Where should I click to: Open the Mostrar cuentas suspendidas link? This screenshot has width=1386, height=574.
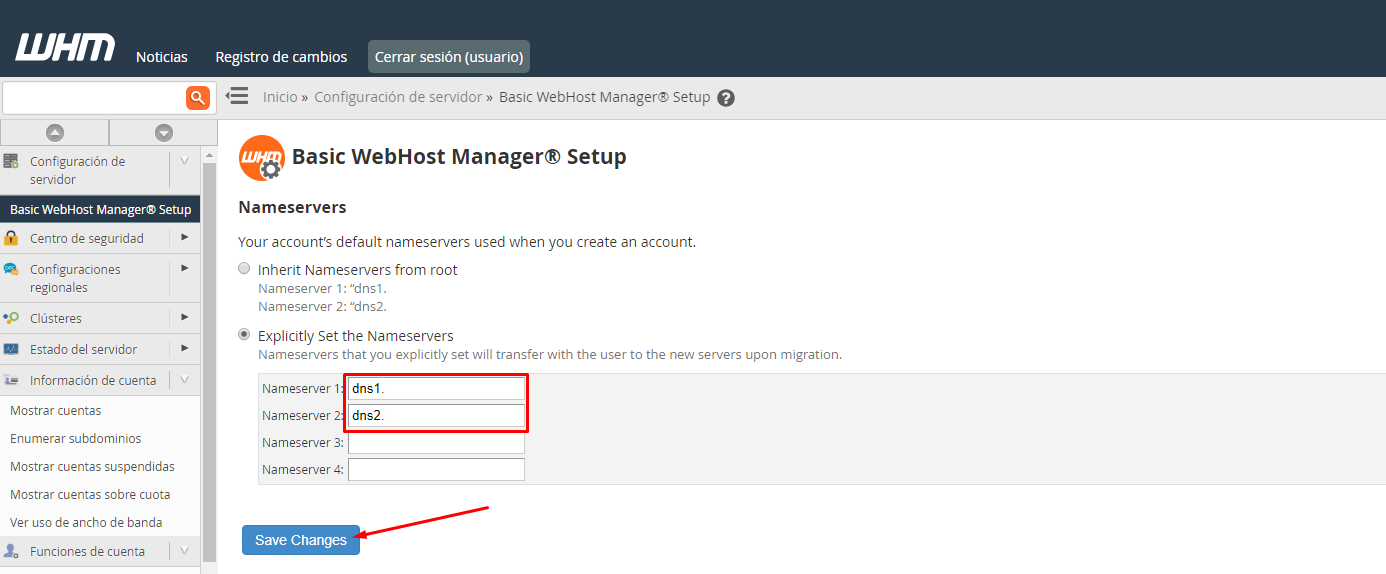(x=92, y=467)
